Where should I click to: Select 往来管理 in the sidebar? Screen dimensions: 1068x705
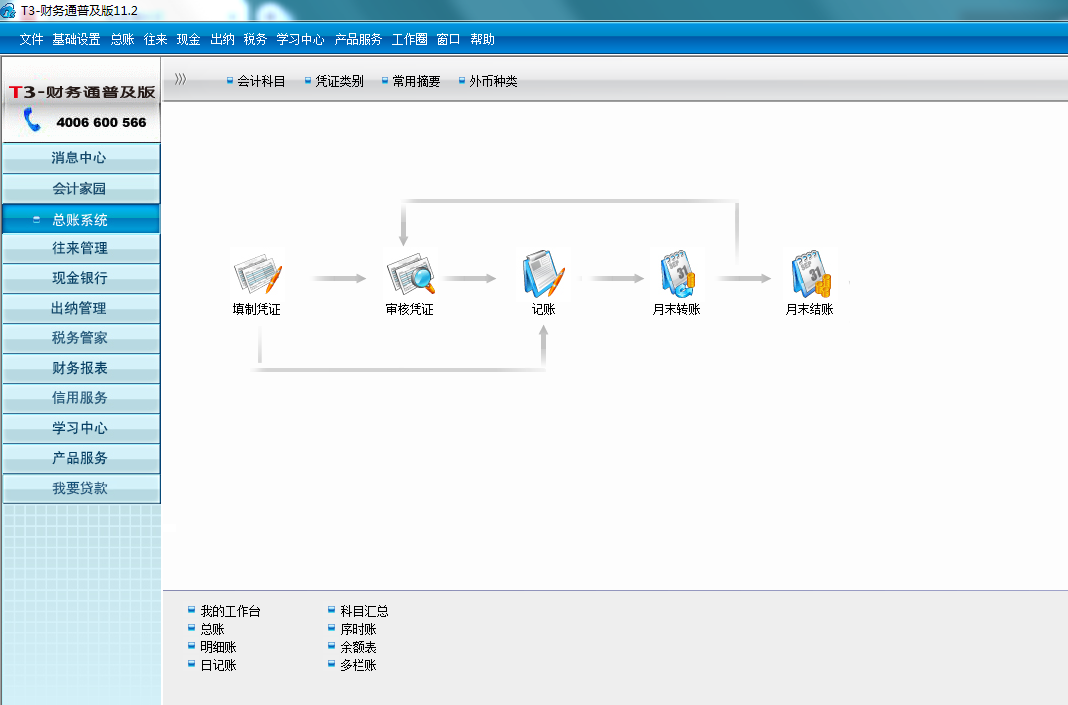point(81,249)
